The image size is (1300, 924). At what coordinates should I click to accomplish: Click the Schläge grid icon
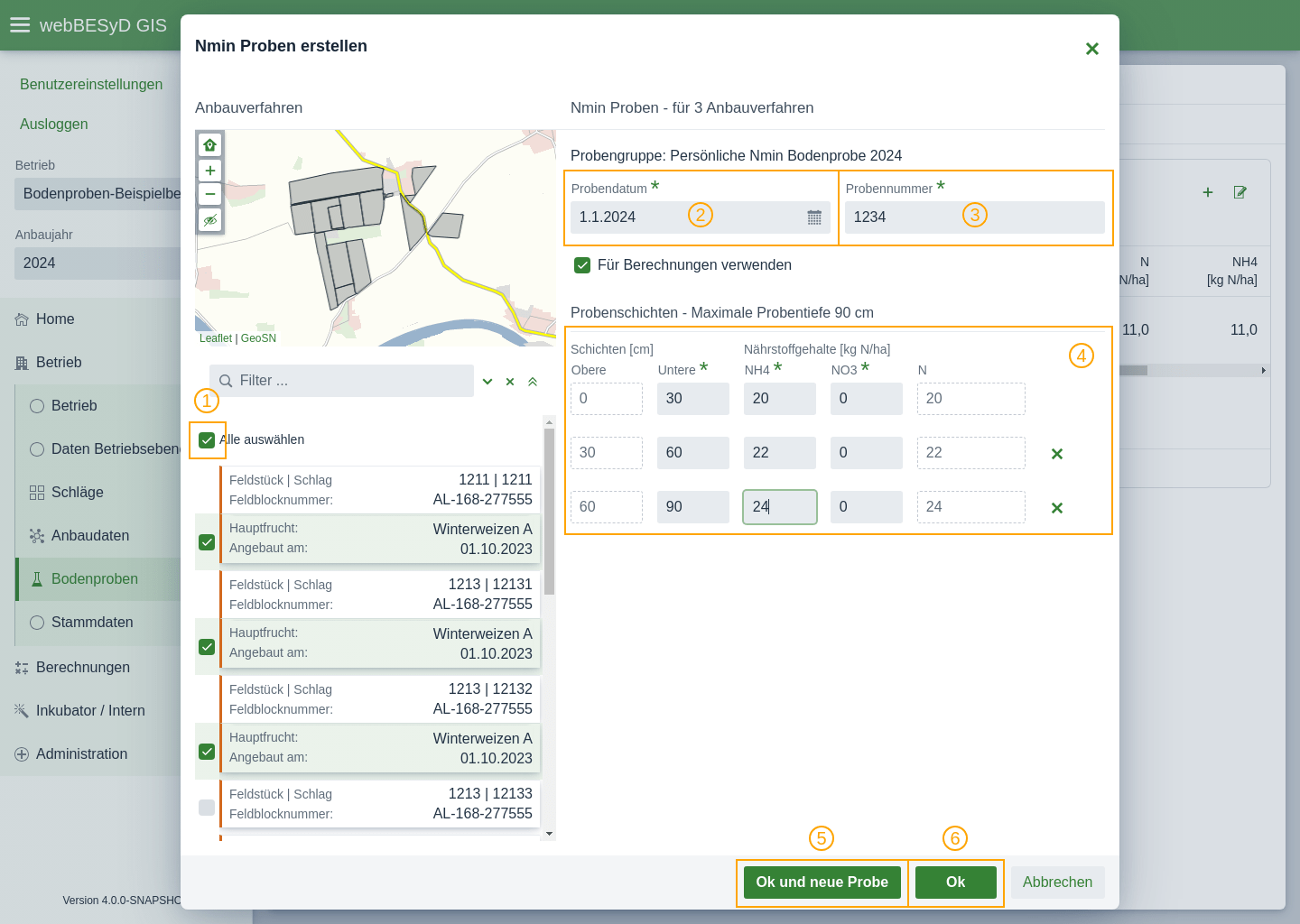[x=37, y=493]
